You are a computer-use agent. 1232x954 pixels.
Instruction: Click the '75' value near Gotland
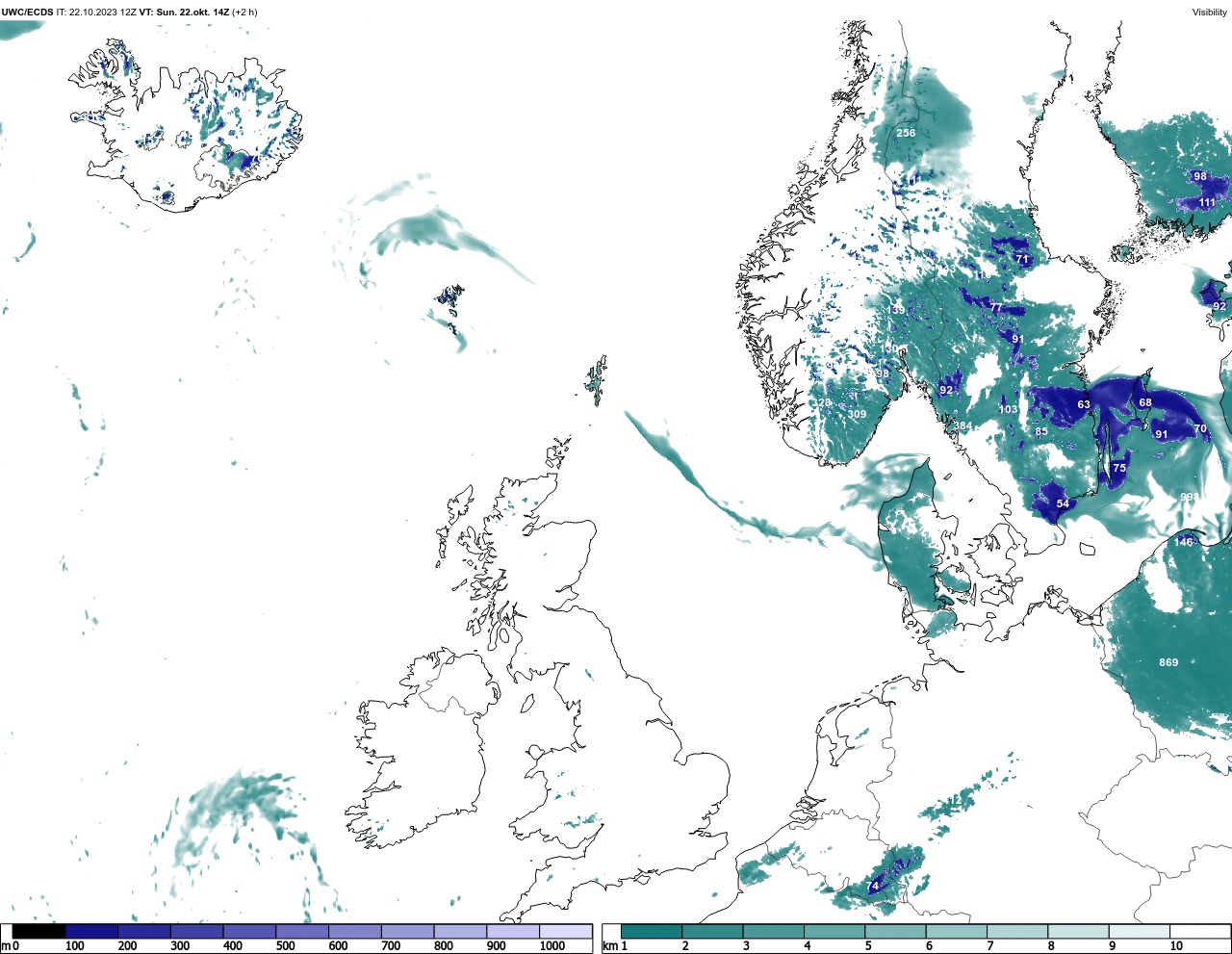pos(1119,468)
